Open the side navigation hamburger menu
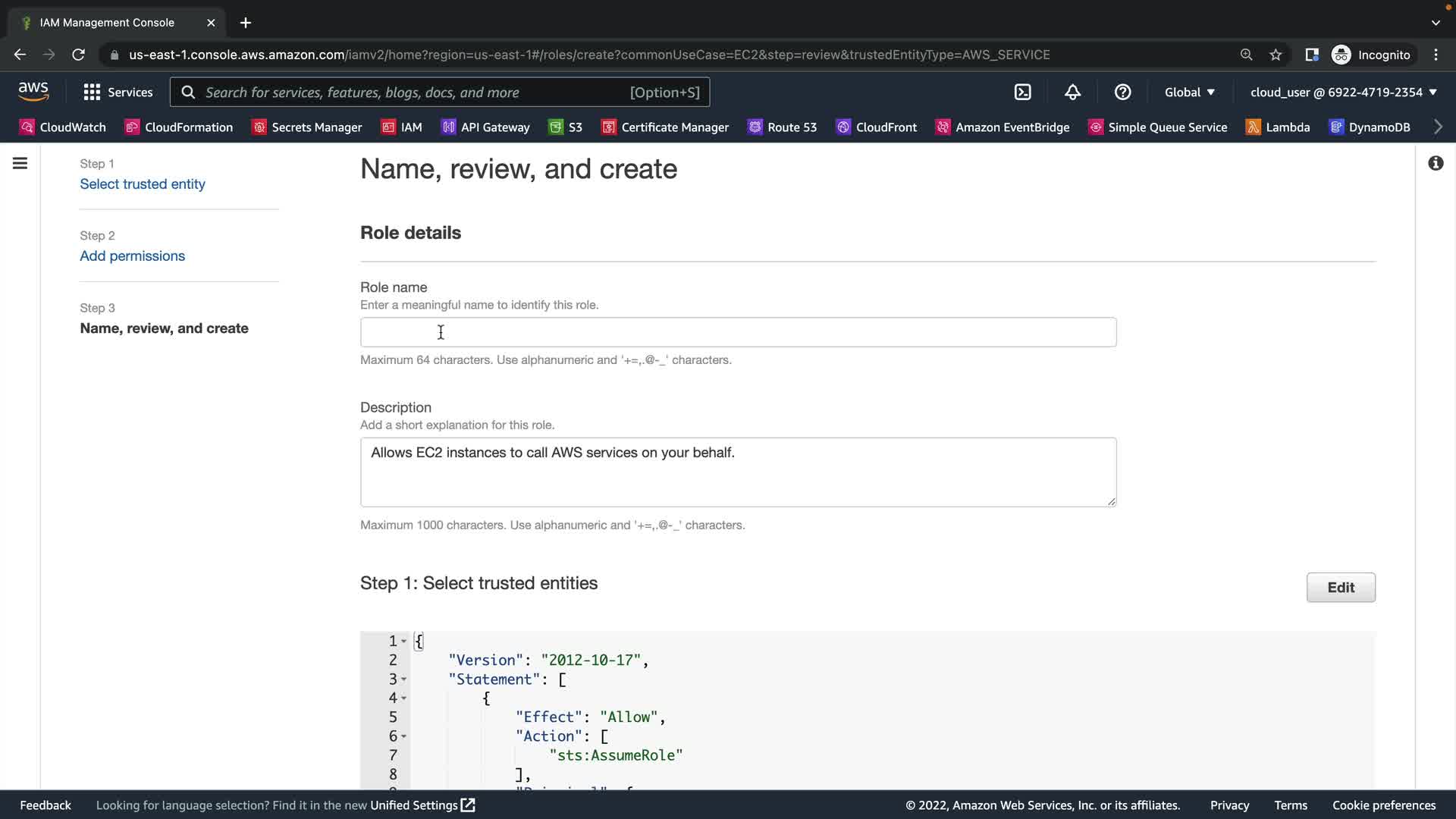 [20, 163]
